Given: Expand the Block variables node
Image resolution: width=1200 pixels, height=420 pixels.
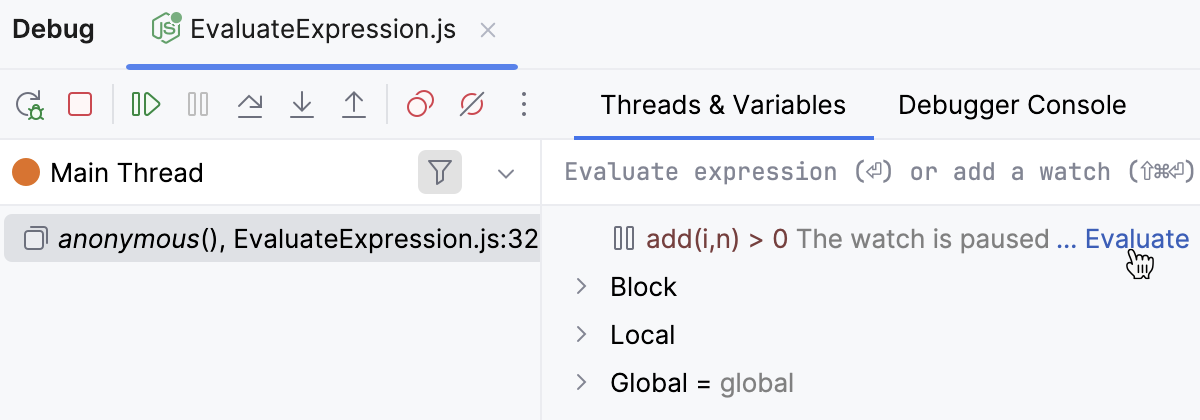Looking at the screenshot, I should click(581, 287).
